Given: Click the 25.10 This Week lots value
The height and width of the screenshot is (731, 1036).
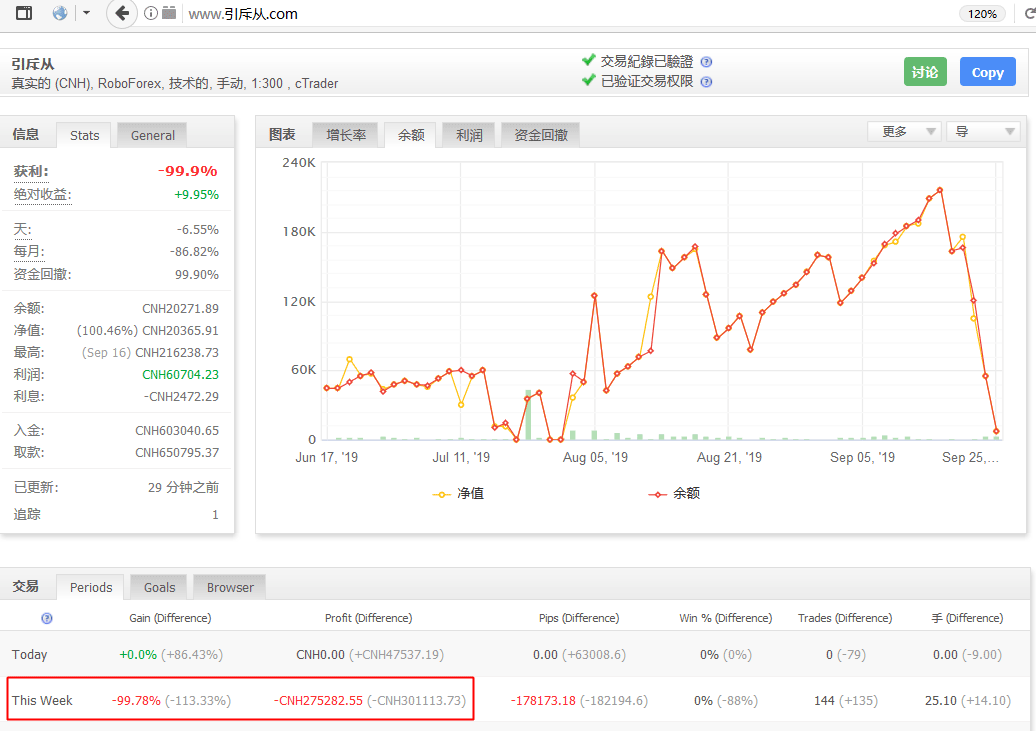Looking at the screenshot, I should (x=941, y=701).
